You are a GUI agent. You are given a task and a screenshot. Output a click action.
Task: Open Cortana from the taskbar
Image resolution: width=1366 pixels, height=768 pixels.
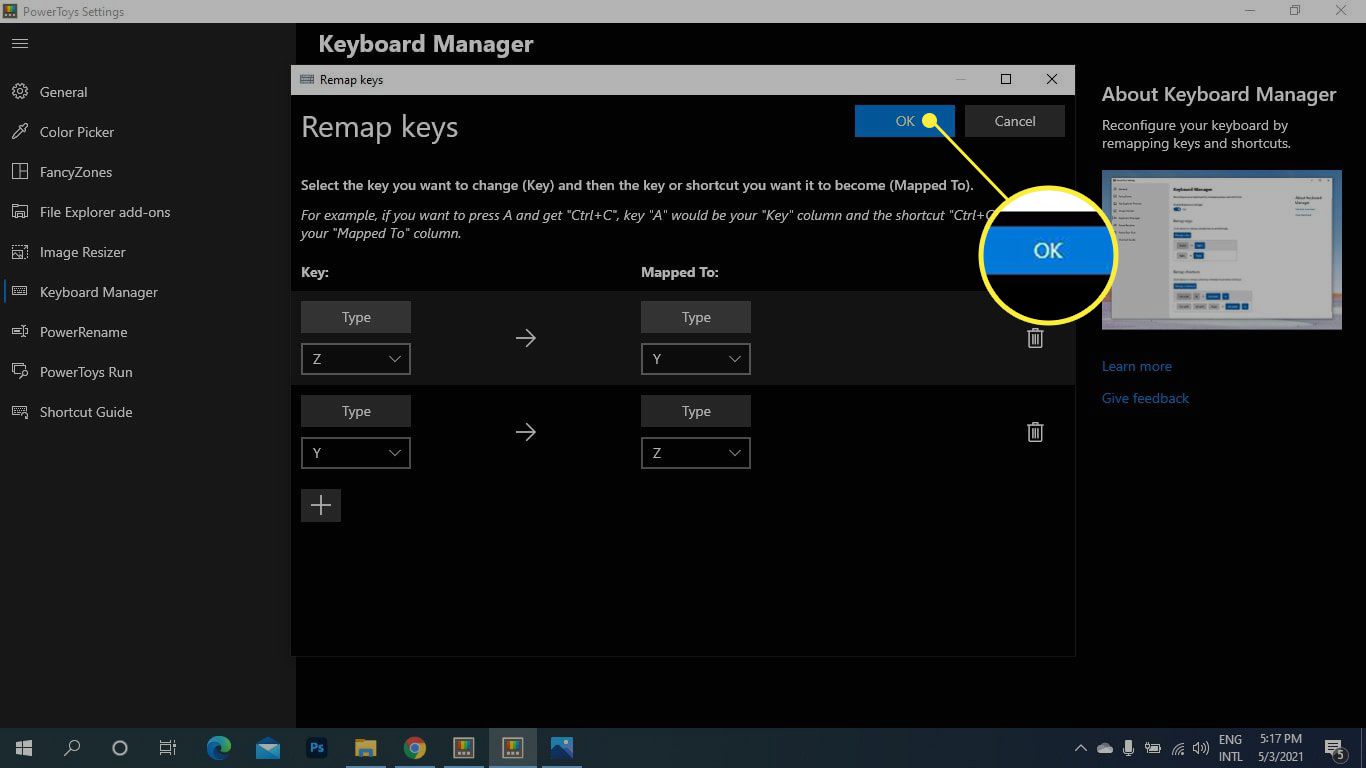120,748
